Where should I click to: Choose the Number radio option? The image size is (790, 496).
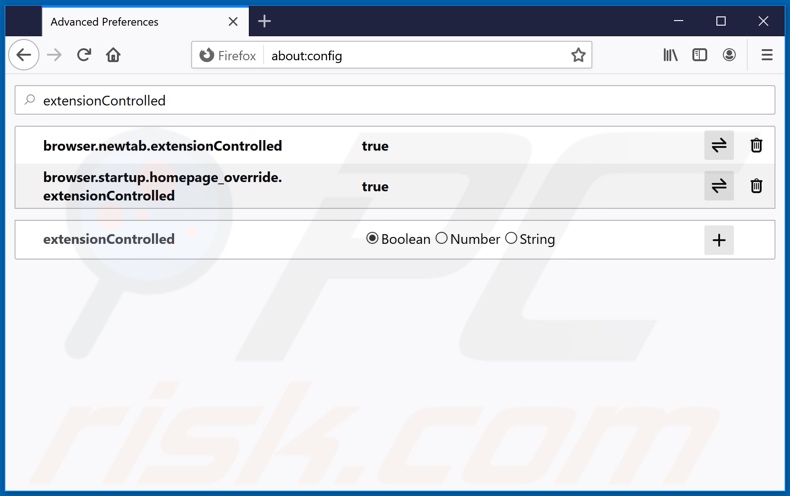click(x=442, y=239)
